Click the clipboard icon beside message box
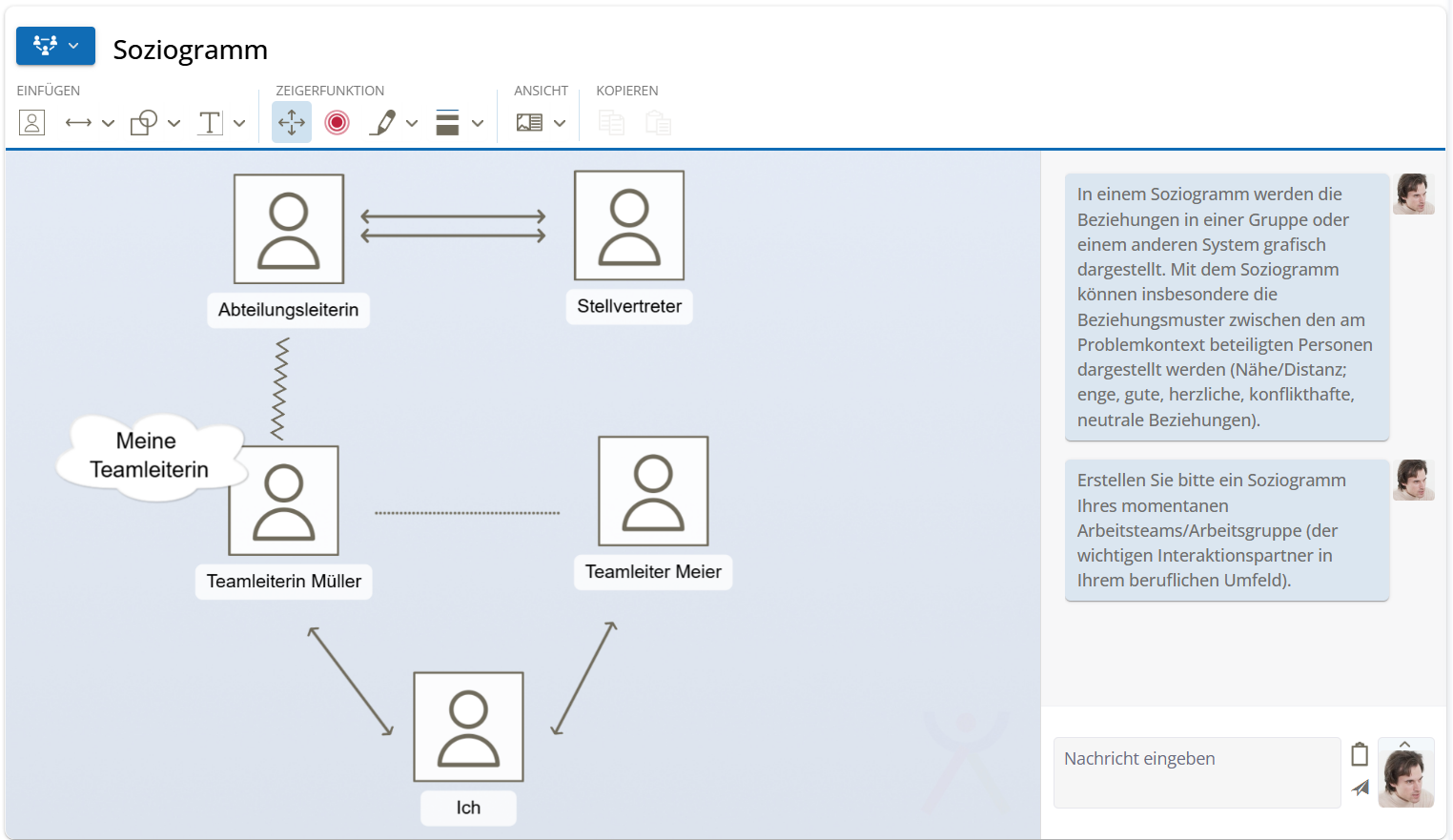 1360,755
